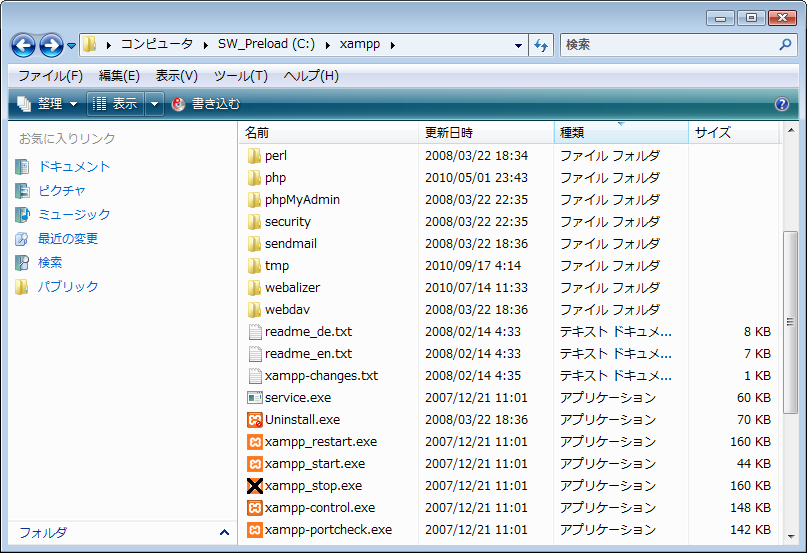Expand the arrow after xampp in the breadcrumb
Image resolution: width=807 pixels, height=553 pixels.
click(x=393, y=45)
